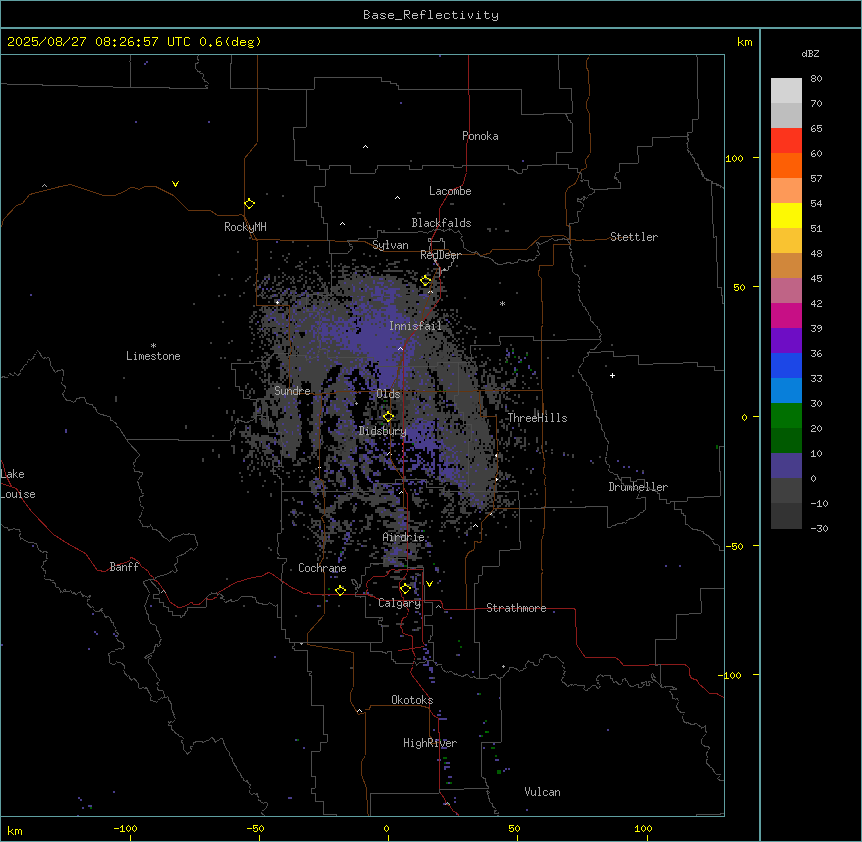Select the Blackfalds label
This screenshot has height=842, width=862.
click(x=441, y=223)
